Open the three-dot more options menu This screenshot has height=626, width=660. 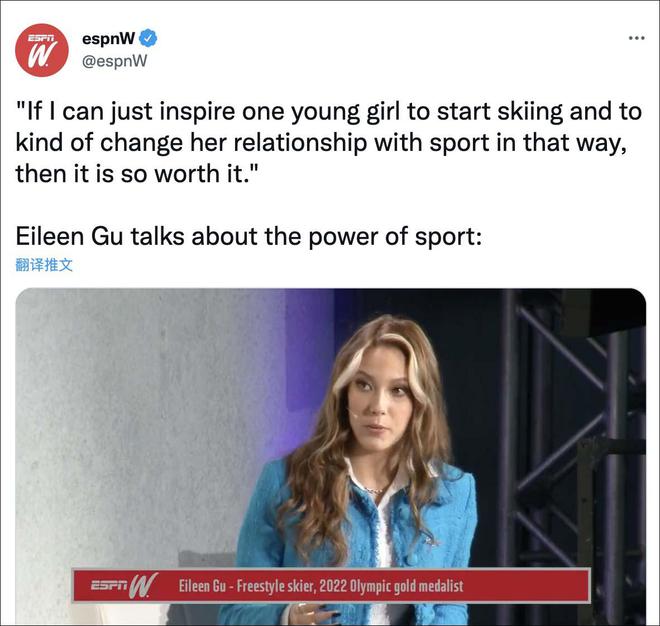[x=636, y=38]
